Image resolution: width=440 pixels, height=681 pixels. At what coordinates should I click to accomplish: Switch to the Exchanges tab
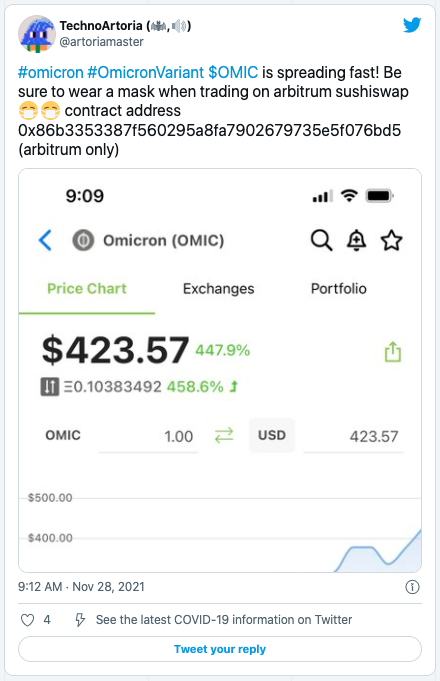(218, 289)
